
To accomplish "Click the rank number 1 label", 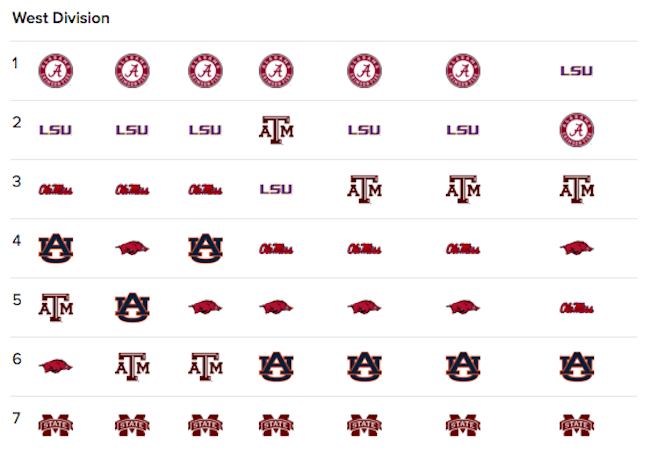I will tap(15, 63).
